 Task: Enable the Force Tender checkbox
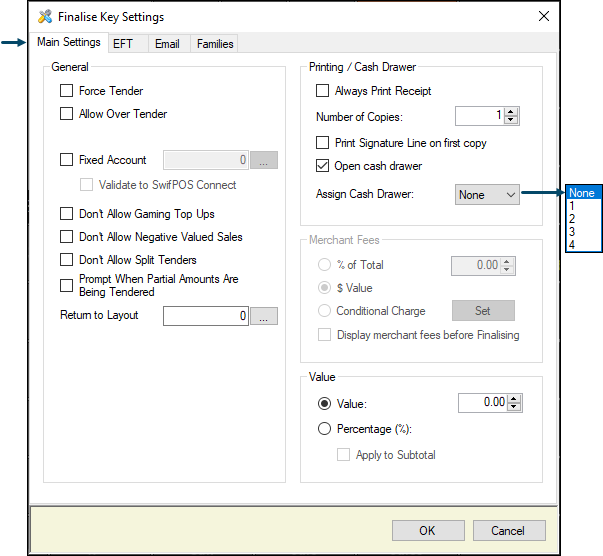pyautogui.click(x=67, y=91)
